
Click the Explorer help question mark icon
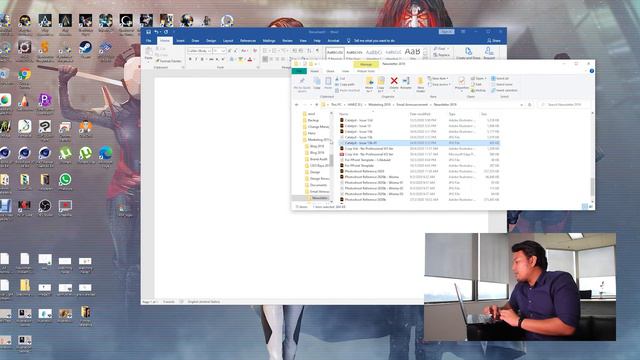[591, 71]
